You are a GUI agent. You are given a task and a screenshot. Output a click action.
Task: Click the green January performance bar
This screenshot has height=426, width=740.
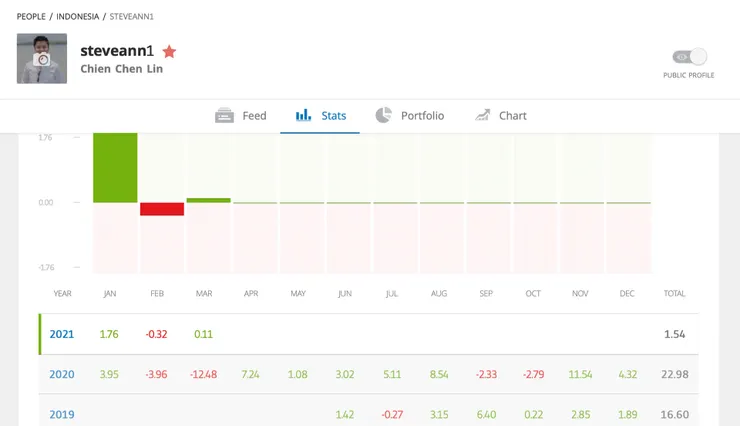pyautogui.click(x=115, y=167)
